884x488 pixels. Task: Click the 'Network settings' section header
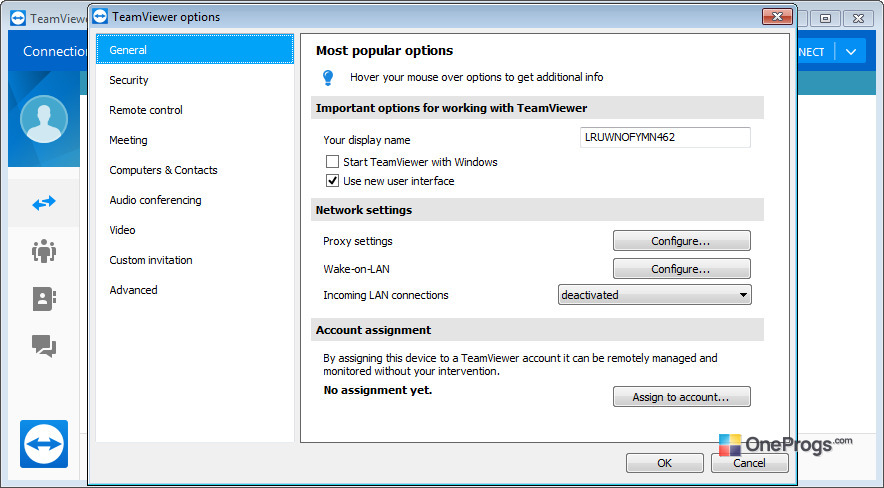pyautogui.click(x=537, y=210)
